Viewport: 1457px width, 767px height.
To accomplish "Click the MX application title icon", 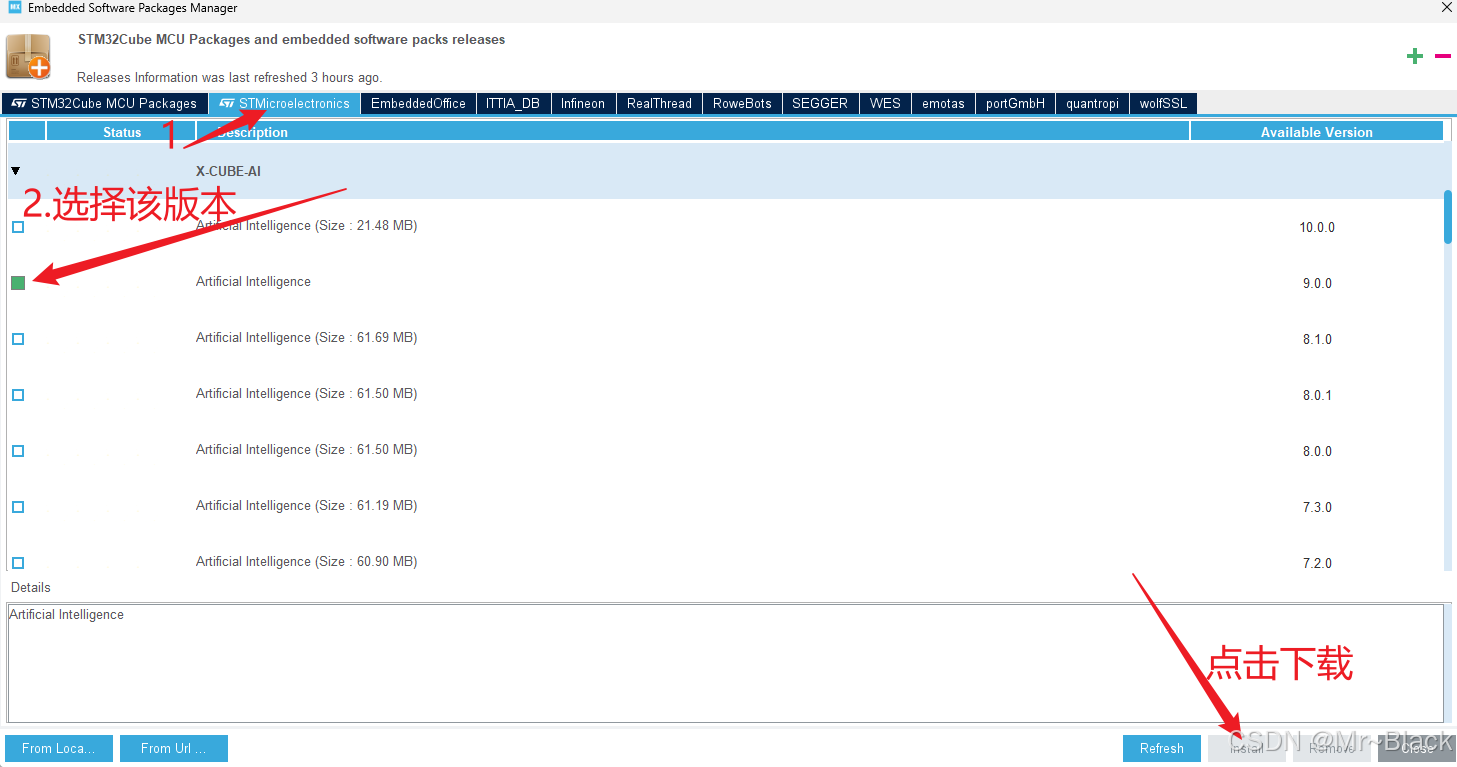I will point(14,8).
